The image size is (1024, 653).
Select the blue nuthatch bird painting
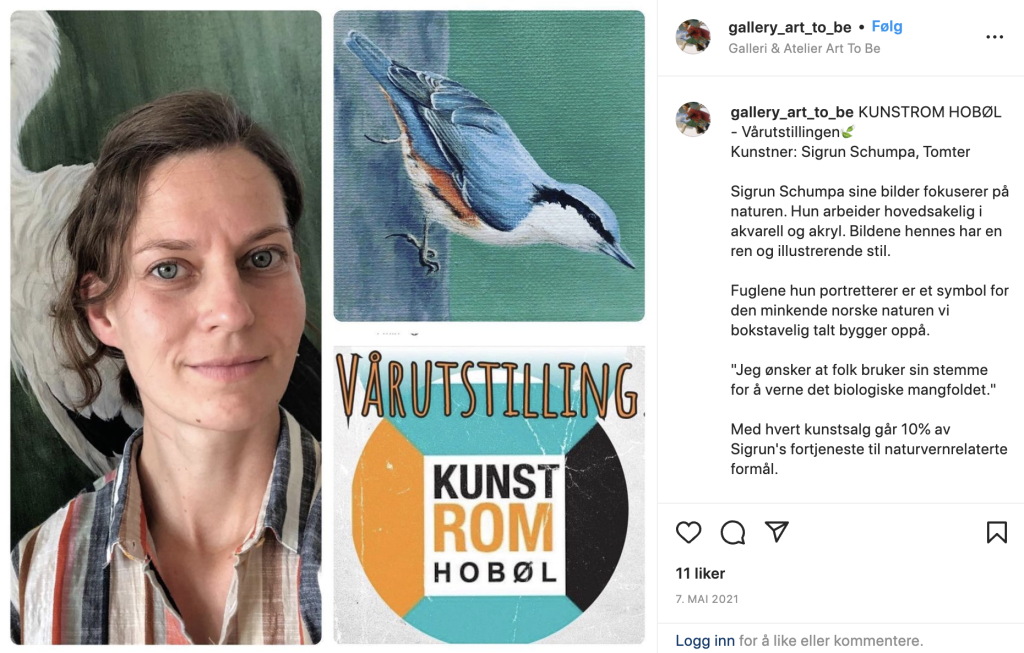click(x=489, y=166)
